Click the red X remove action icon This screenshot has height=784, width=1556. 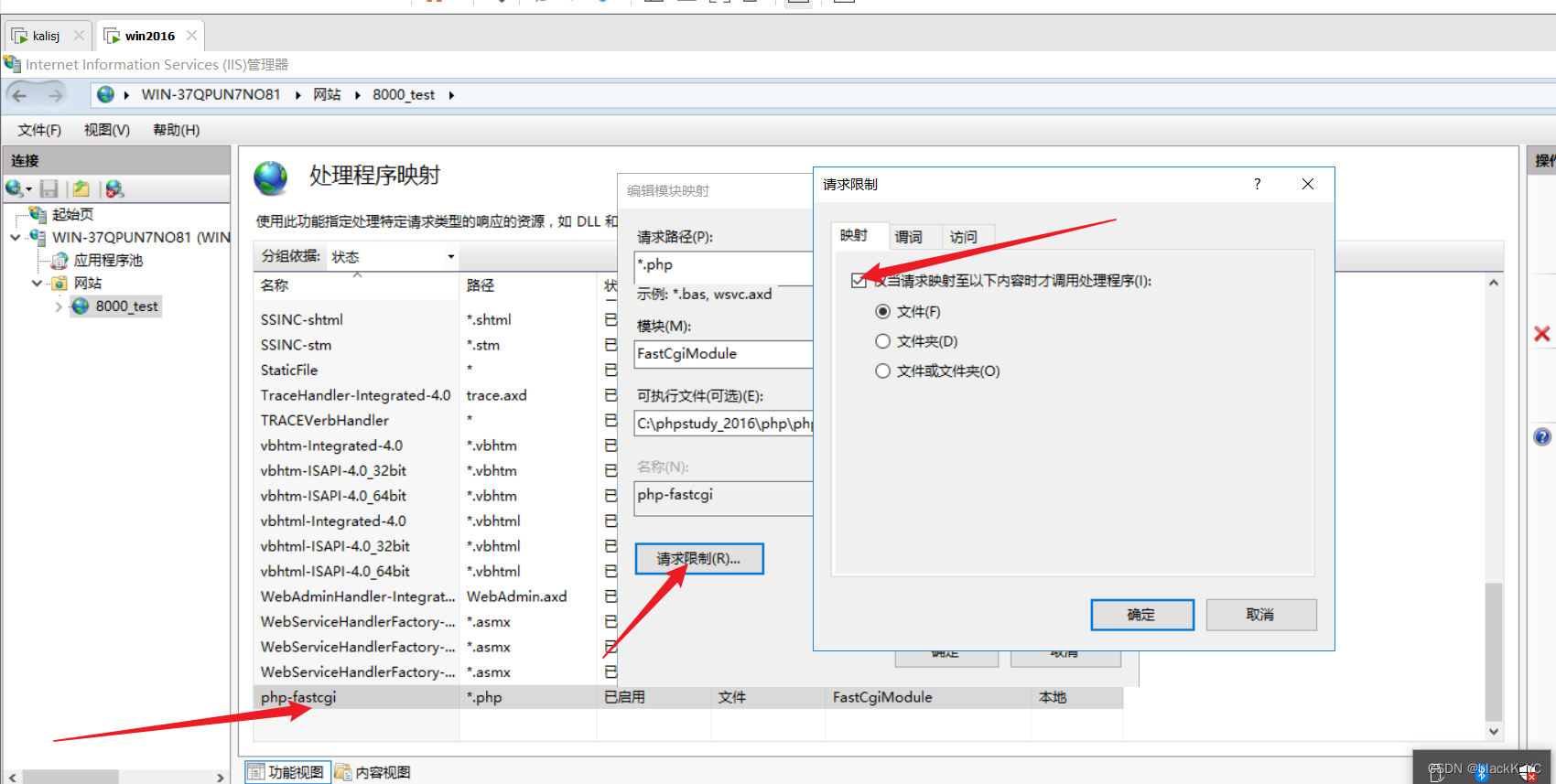pyautogui.click(x=1542, y=334)
